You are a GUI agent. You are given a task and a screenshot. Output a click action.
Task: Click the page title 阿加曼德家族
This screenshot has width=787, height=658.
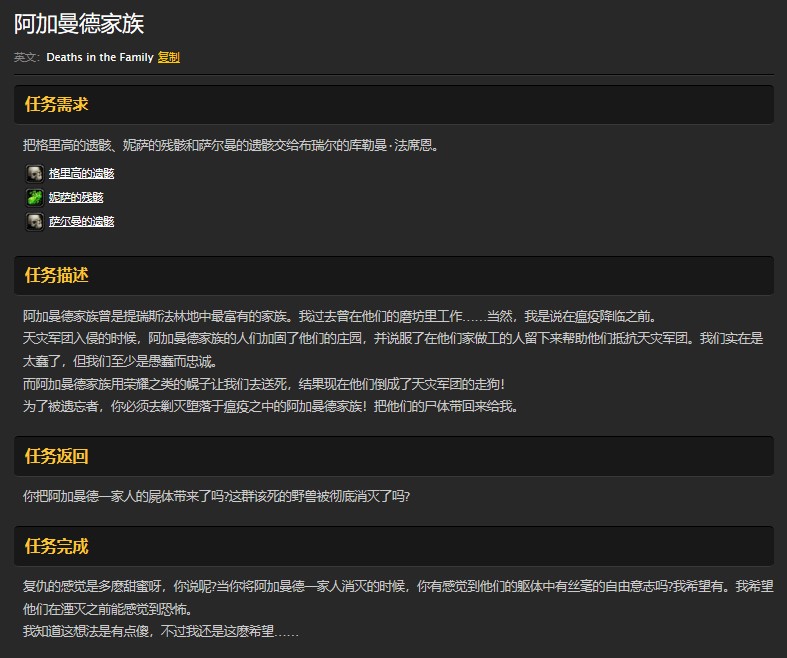click(79, 24)
